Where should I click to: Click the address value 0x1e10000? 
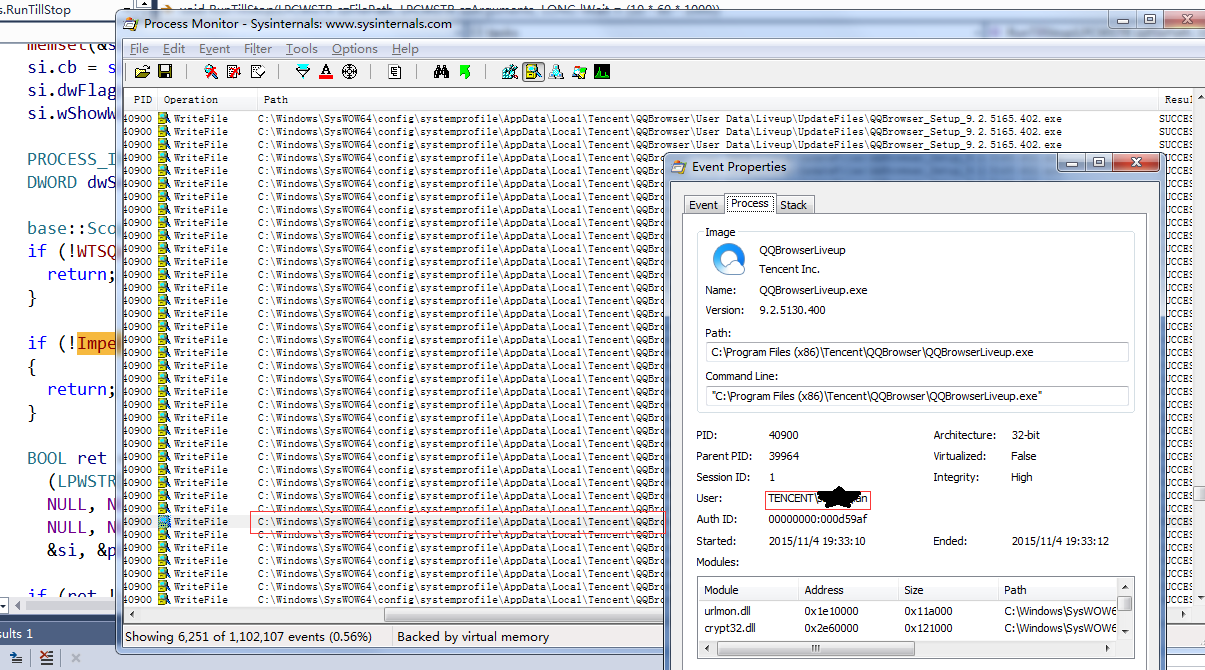click(x=832, y=610)
